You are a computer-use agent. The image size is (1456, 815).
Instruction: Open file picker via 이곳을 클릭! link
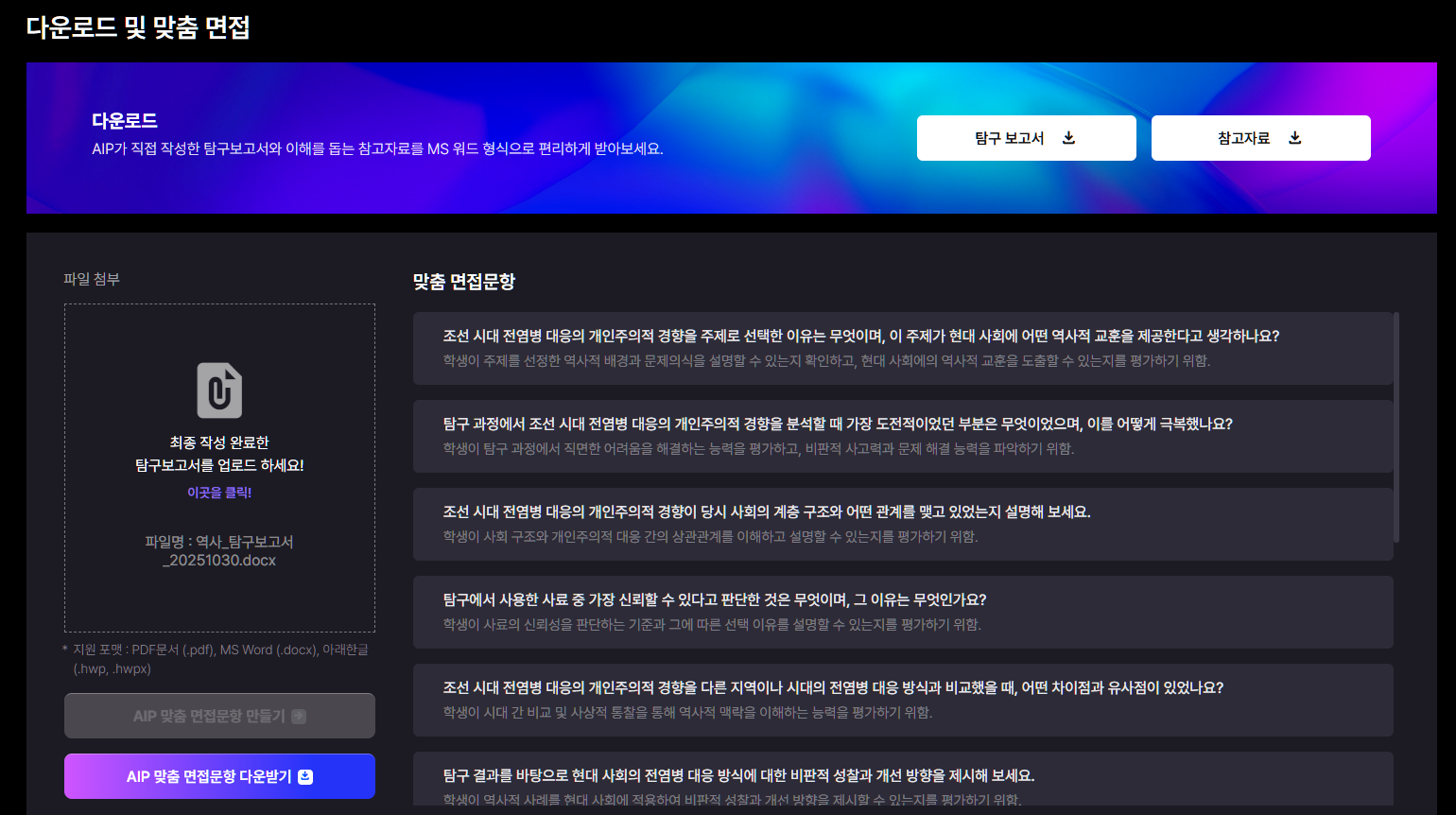pos(219,491)
